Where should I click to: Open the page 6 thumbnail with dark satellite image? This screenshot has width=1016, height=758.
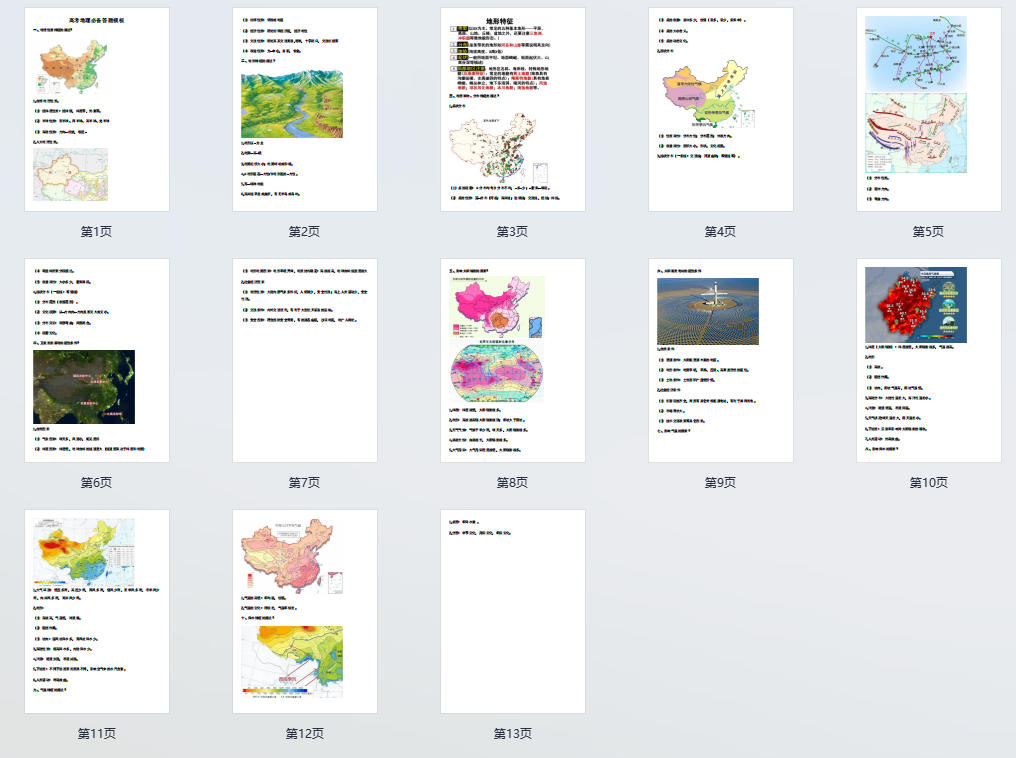[97, 361]
